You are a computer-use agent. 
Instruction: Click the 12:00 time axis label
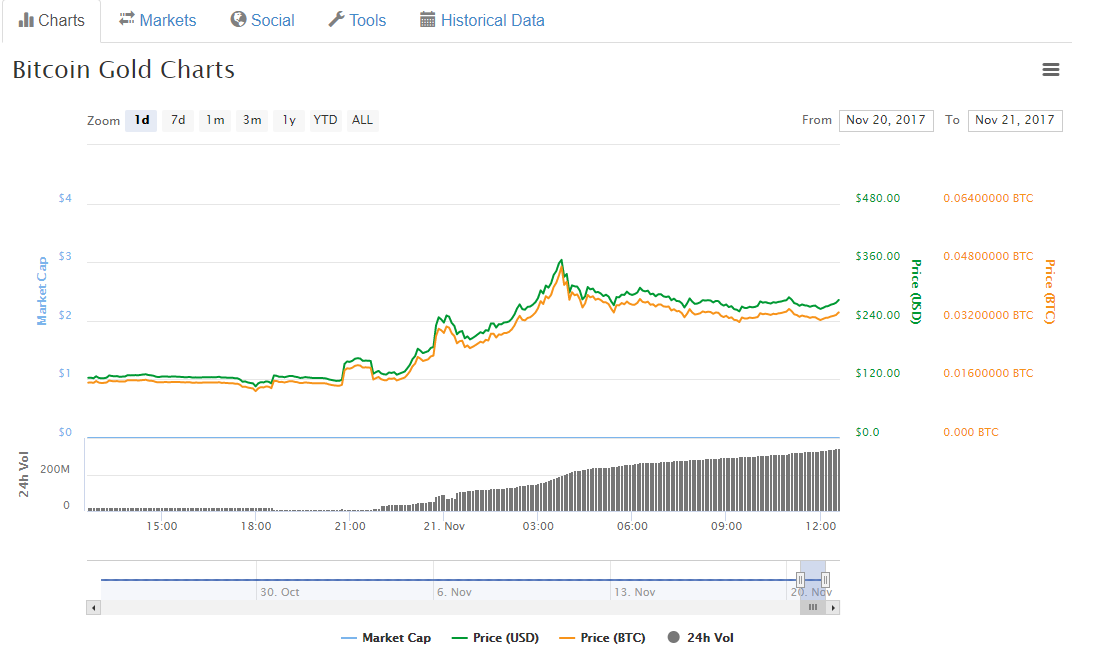[x=821, y=526]
